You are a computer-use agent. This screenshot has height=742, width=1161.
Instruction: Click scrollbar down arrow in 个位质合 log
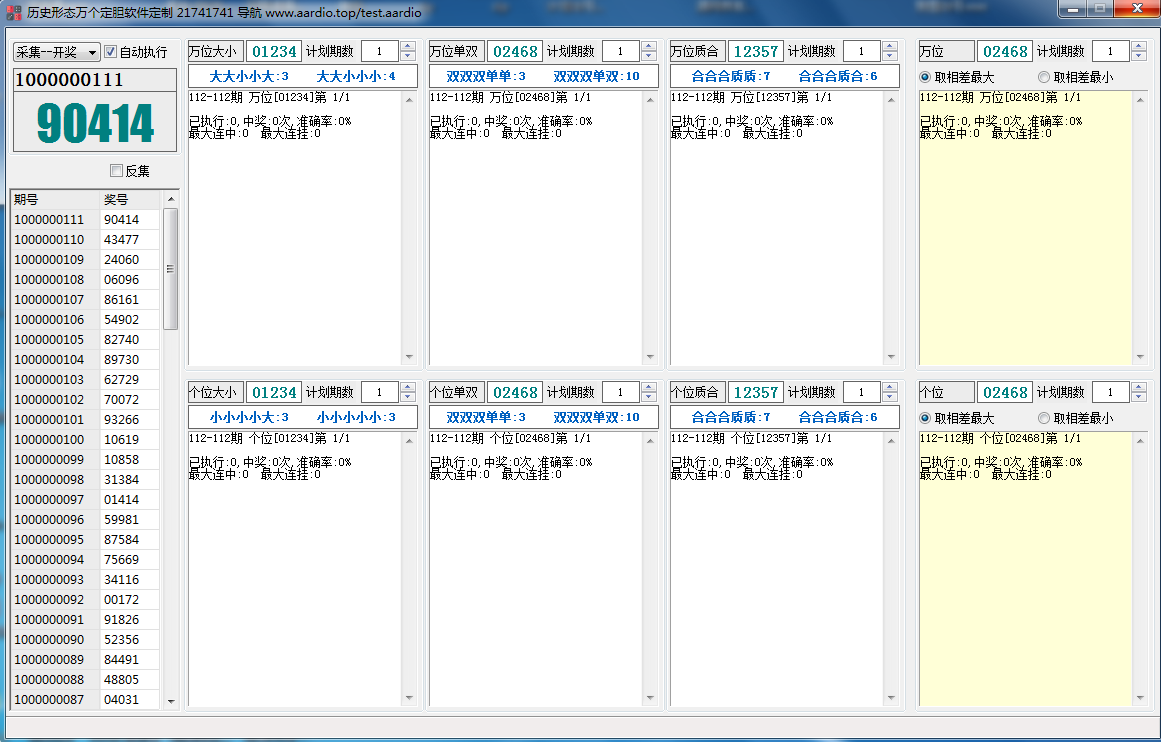tap(891, 698)
